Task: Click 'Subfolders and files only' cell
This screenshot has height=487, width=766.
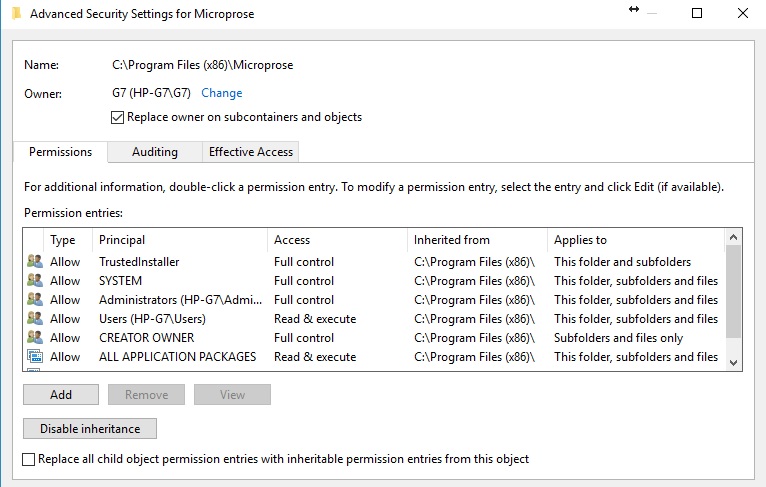Action: pos(618,338)
